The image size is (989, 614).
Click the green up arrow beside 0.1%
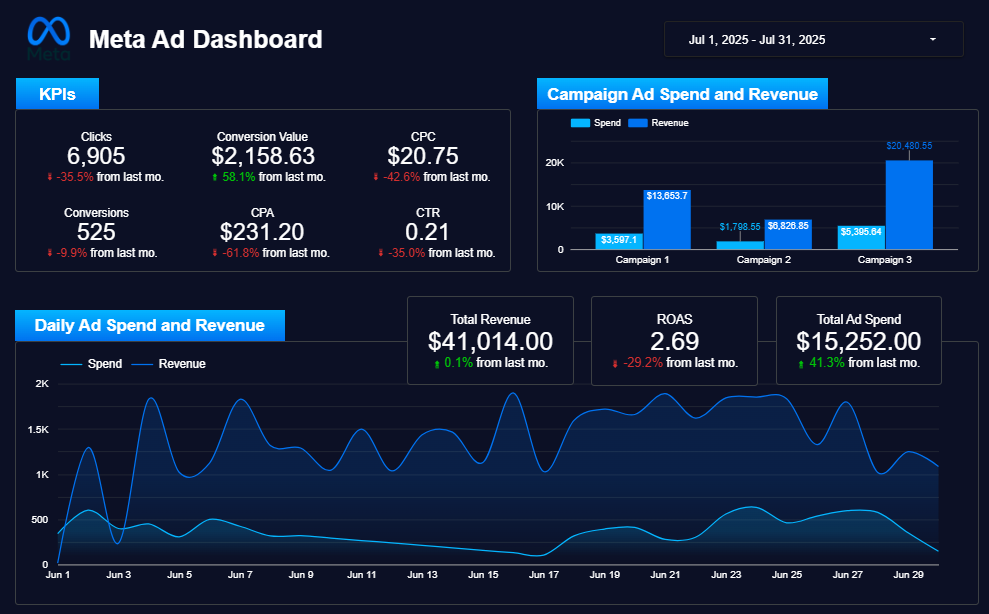click(x=437, y=363)
